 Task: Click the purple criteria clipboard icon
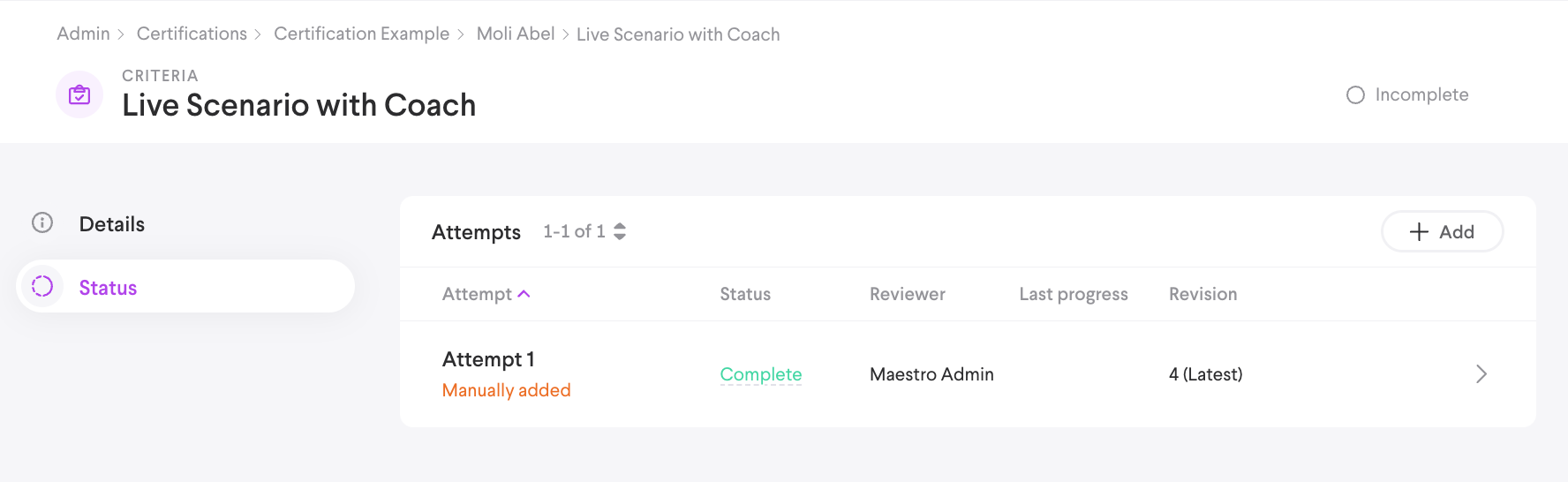(x=79, y=94)
